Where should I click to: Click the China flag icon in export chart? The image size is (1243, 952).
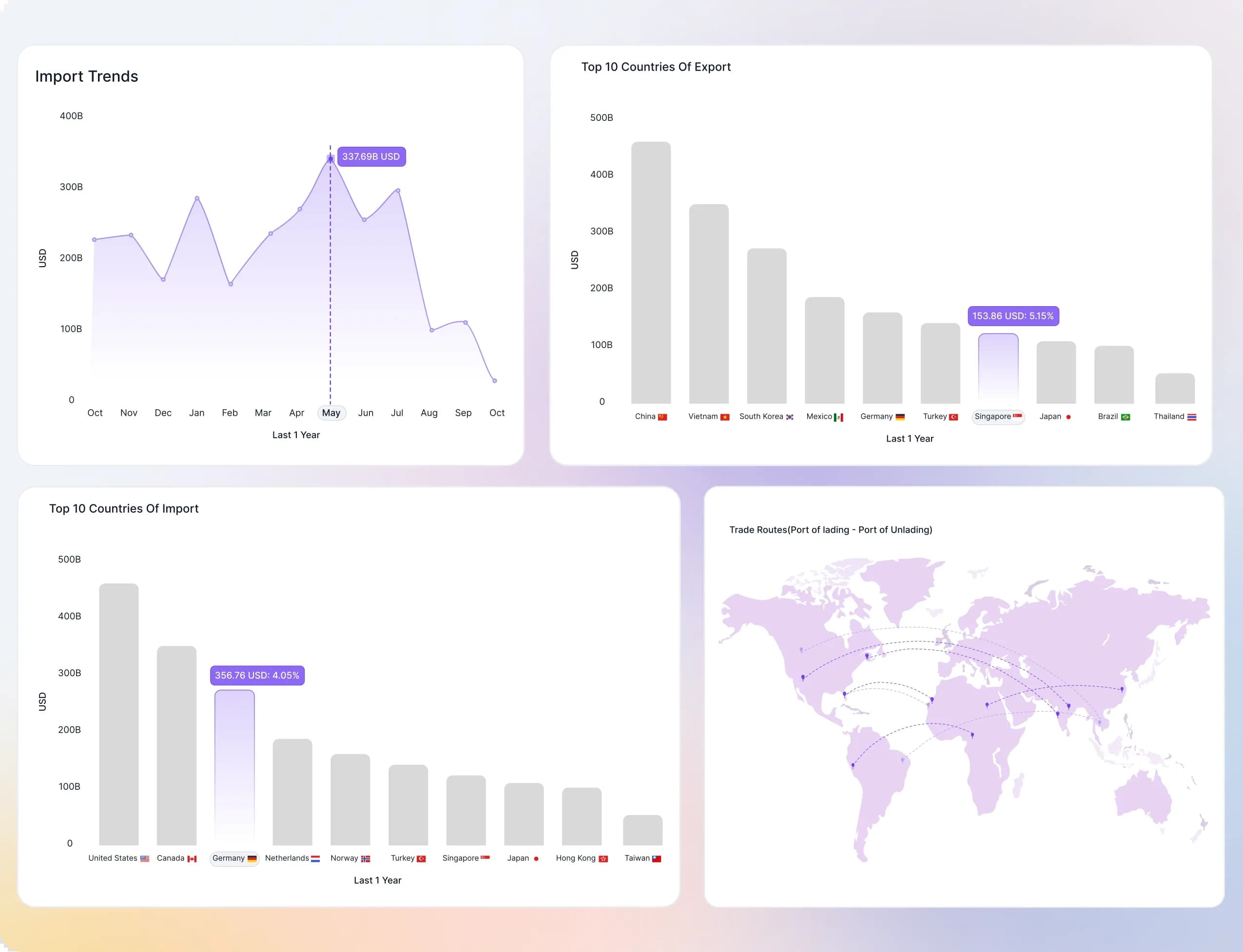coord(662,417)
